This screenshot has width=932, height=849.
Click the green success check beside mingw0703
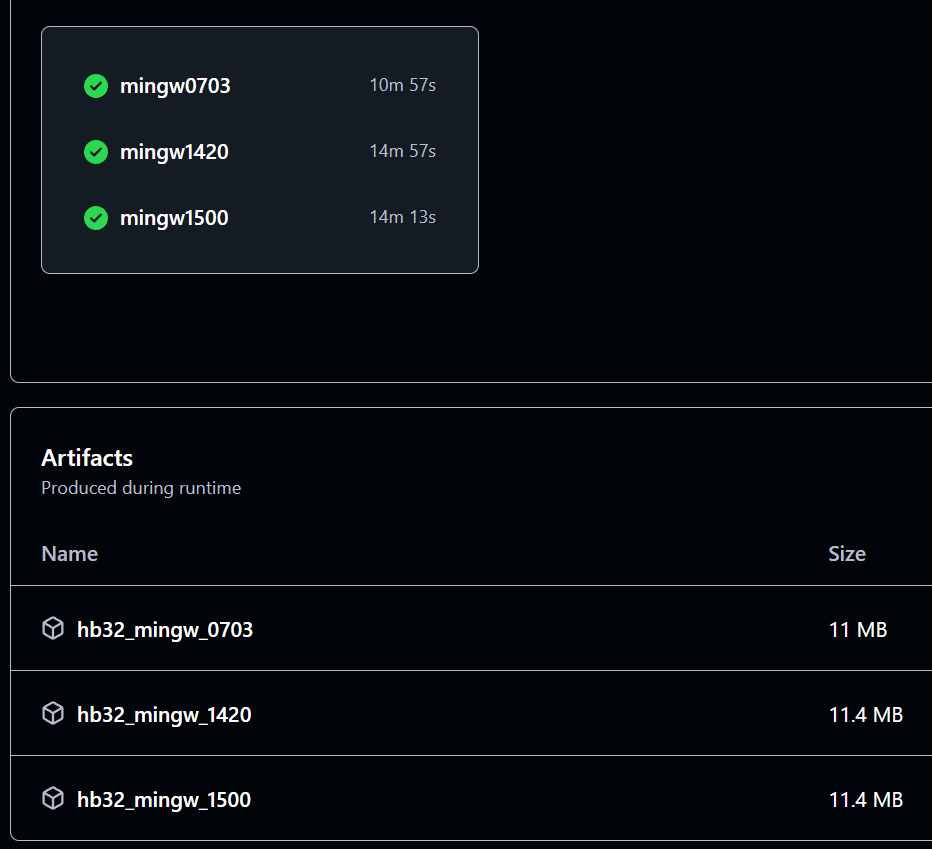[96, 86]
